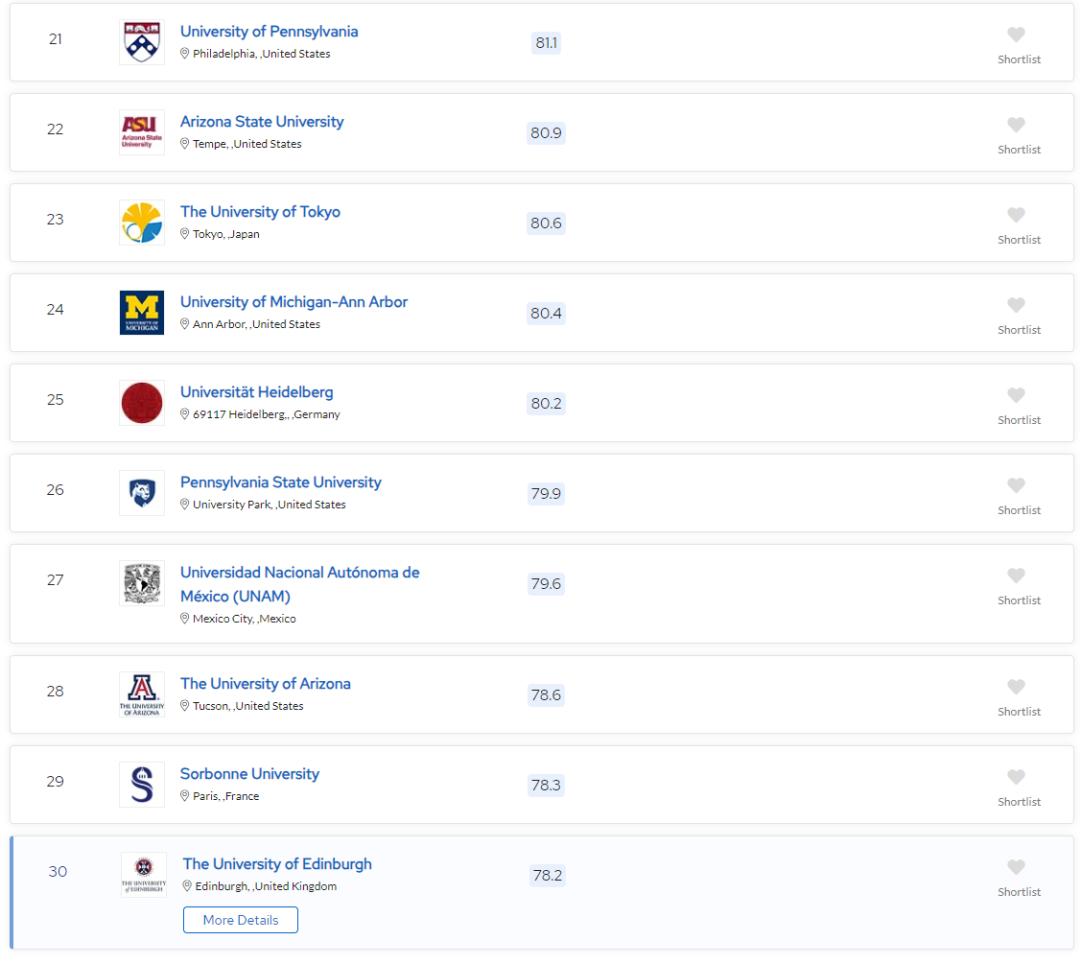Shortlist The University of Edinburgh
This screenshot has width=1080, height=964.
coord(1016,867)
